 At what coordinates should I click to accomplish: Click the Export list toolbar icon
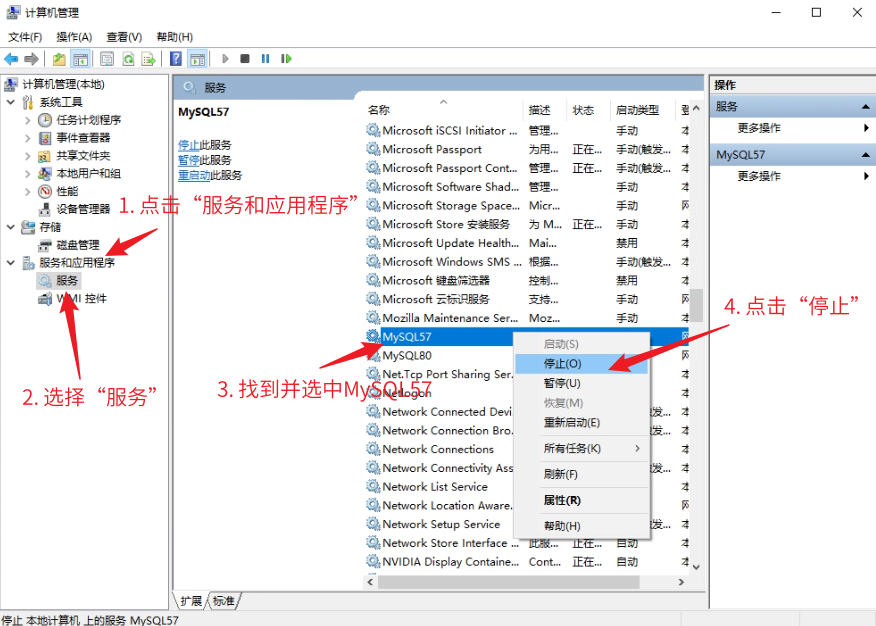[148, 59]
